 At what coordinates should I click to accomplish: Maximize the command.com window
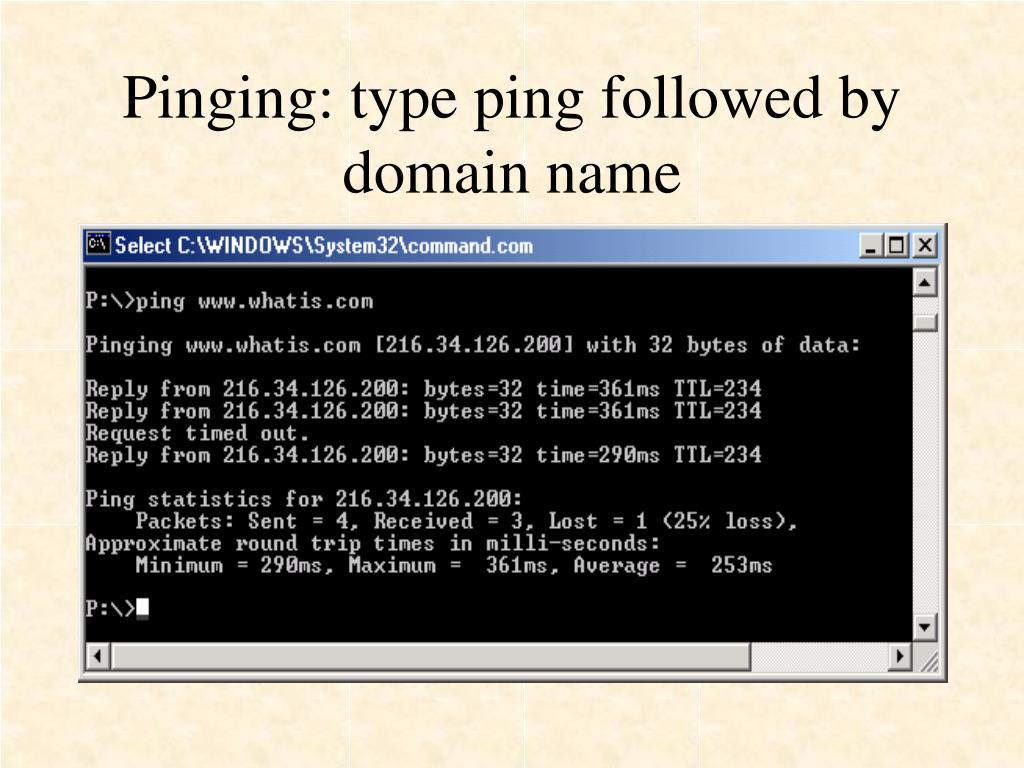(x=896, y=246)
